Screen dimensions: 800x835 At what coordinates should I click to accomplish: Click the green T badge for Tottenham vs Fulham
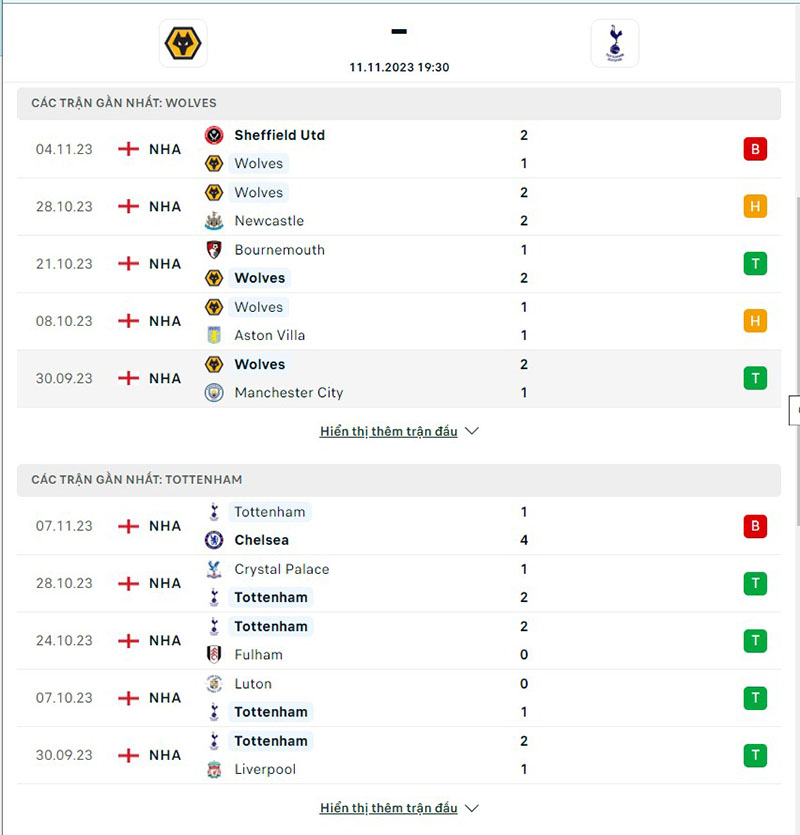pyautogui.click(x=756, y=640)
